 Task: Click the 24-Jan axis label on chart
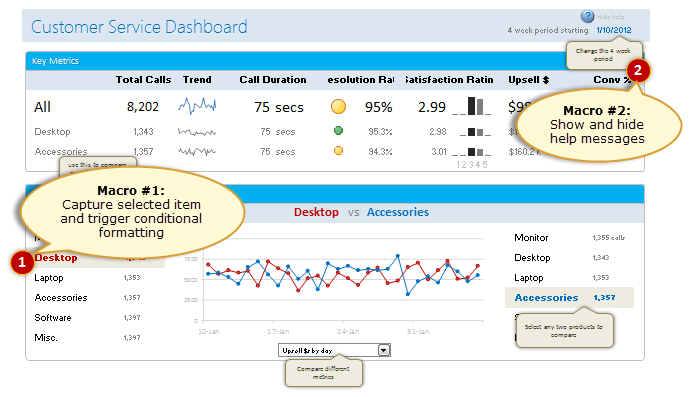pyautogui.click(x=348, y=331)
